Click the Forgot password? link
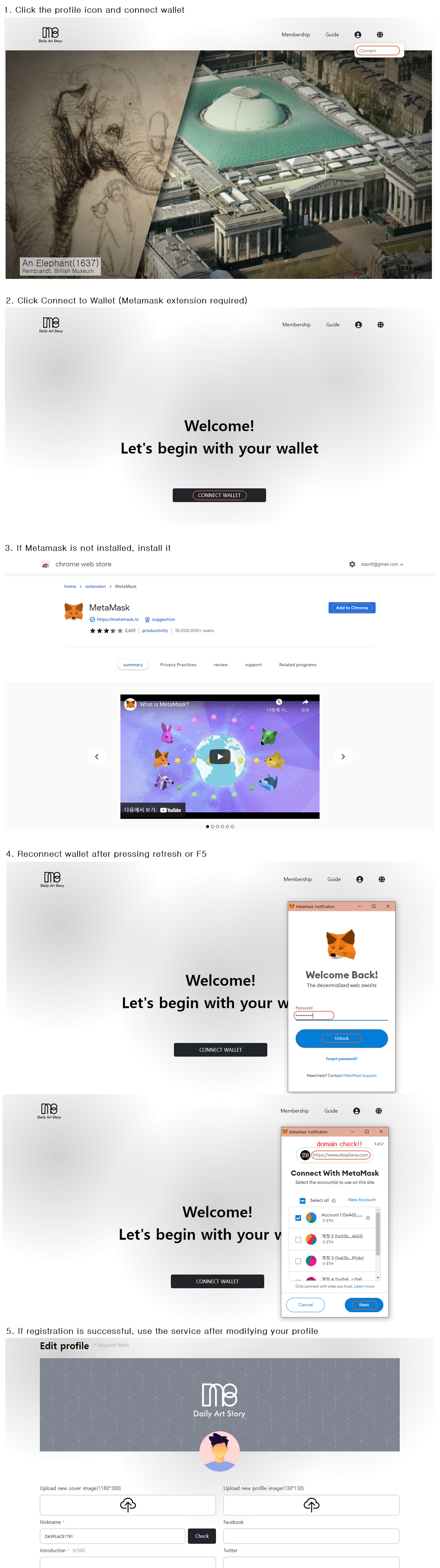 [x=341, y=1059]
